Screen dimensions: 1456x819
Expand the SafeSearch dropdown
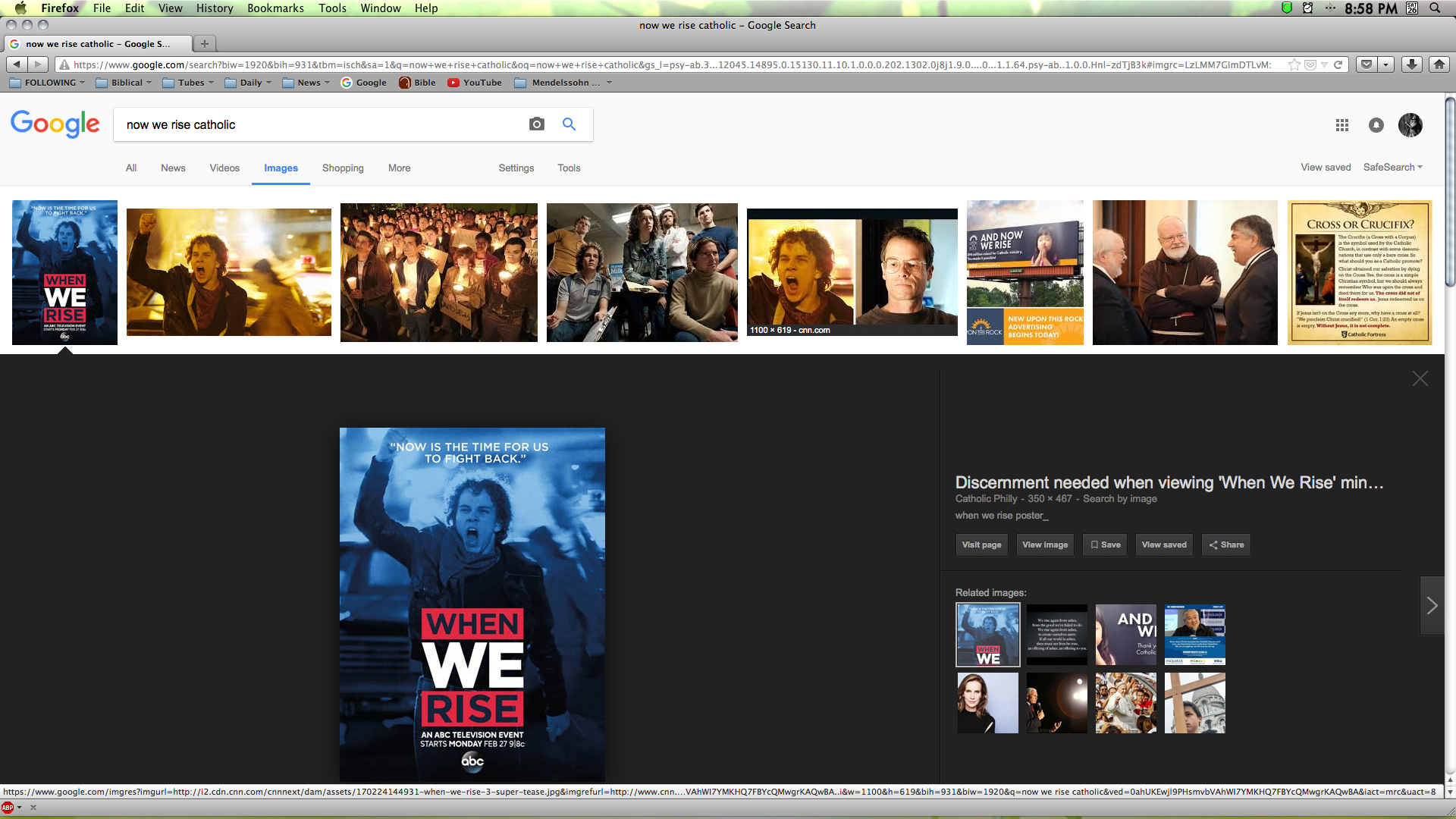point(1392,168)
